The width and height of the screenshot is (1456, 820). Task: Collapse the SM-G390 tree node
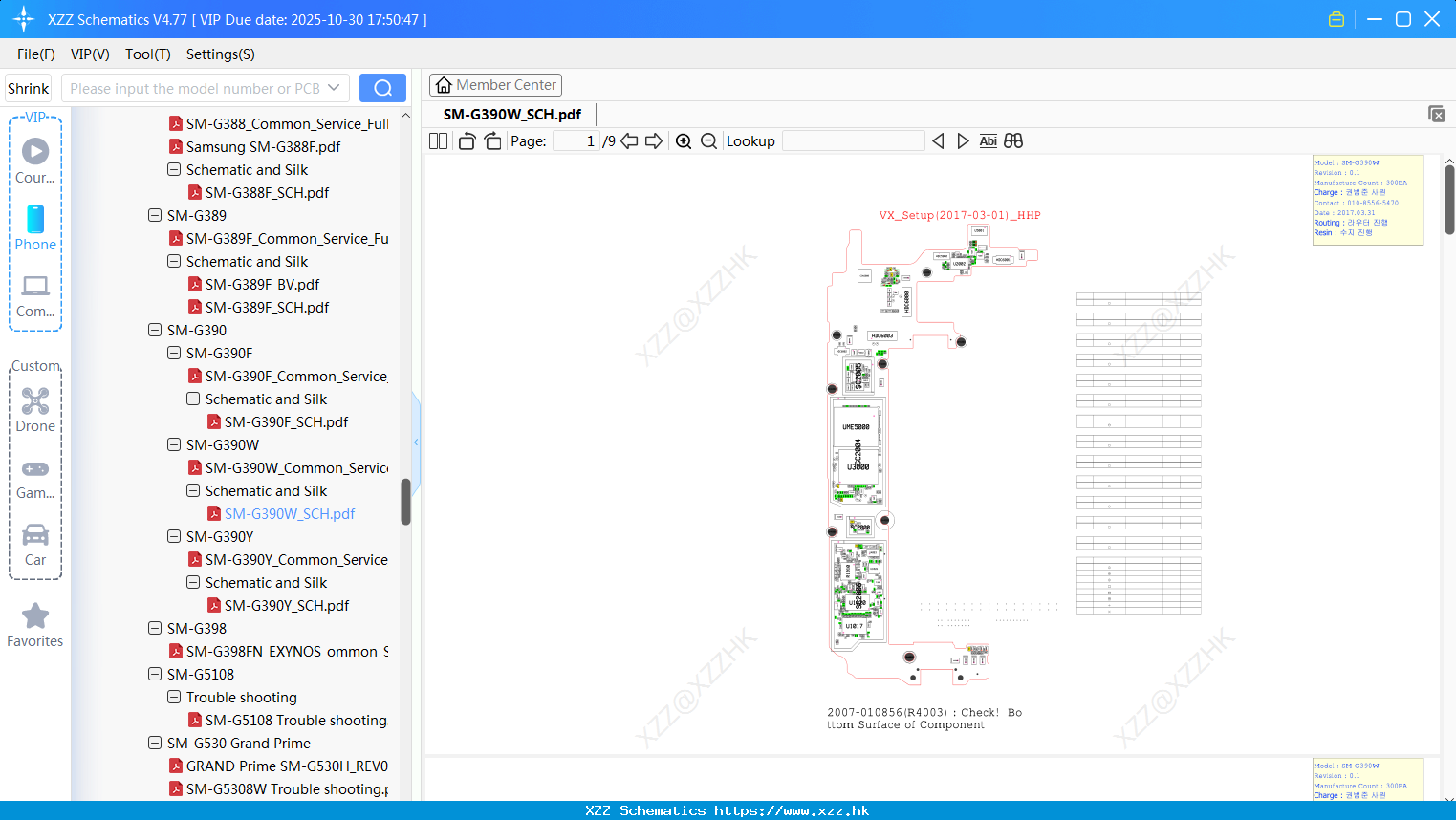pos(155,330)
